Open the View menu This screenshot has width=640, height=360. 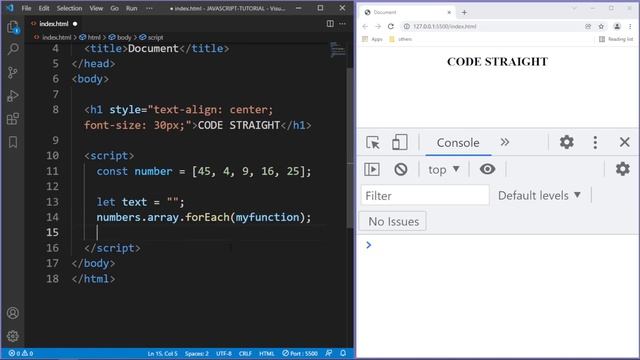point(96,8)
